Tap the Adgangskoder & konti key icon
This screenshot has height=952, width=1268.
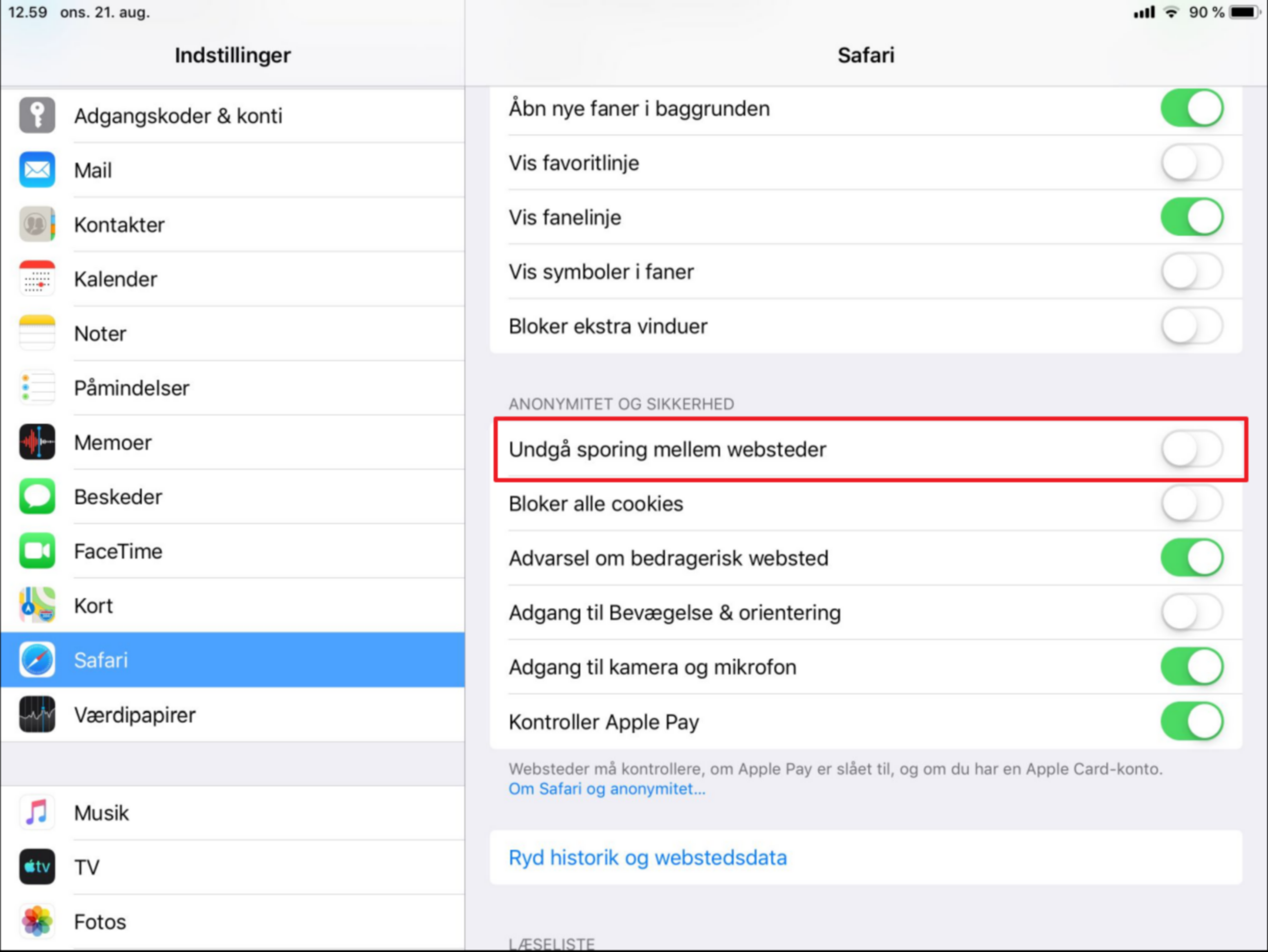(37, 115)
